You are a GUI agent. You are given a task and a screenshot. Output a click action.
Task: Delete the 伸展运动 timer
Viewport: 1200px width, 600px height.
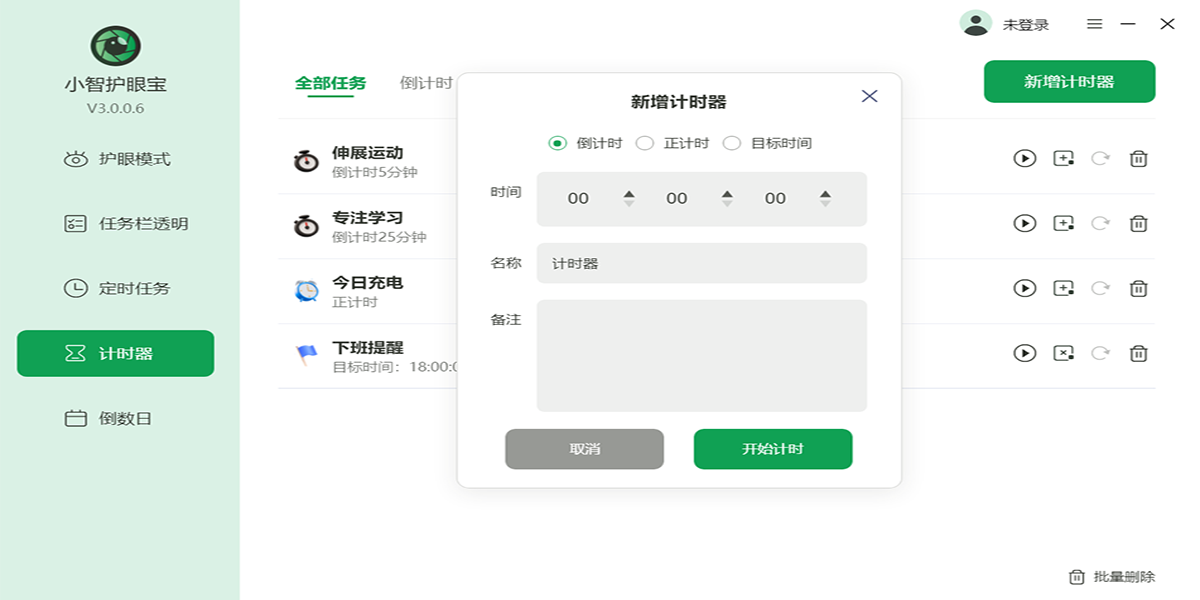(x=1138, y=158)
